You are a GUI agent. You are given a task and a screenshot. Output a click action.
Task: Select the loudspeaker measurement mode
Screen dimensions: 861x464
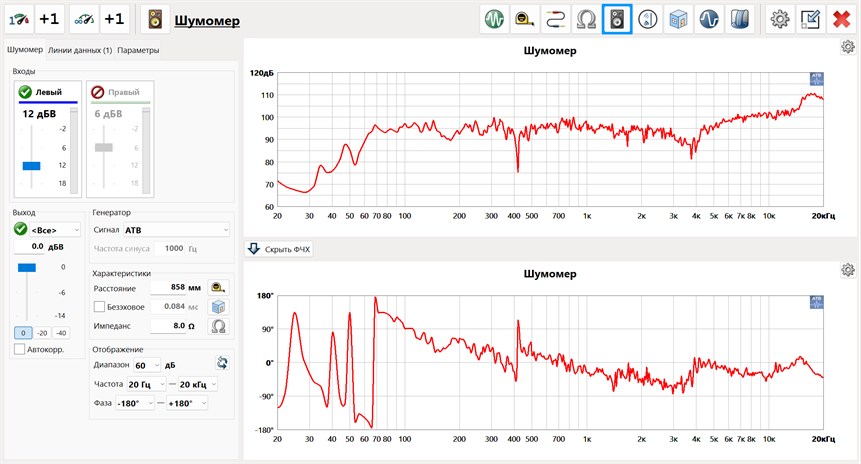(x=618, y=19)
